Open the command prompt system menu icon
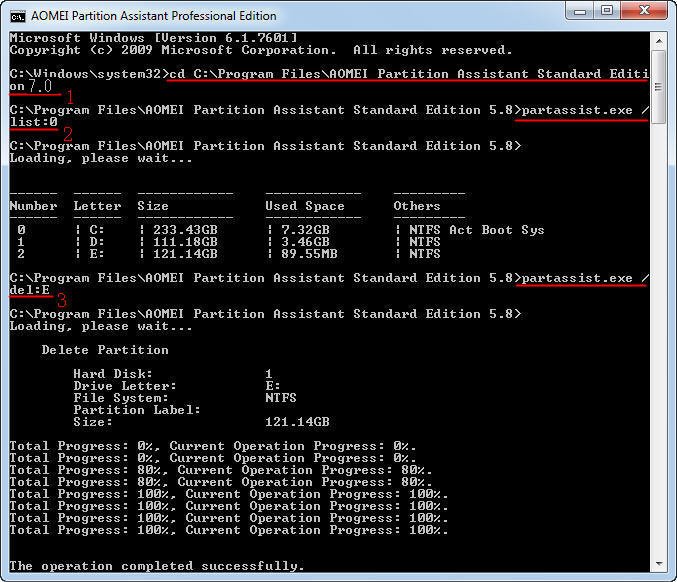The height and width of the screenshot is (582, 677). (x=18, y=16)
